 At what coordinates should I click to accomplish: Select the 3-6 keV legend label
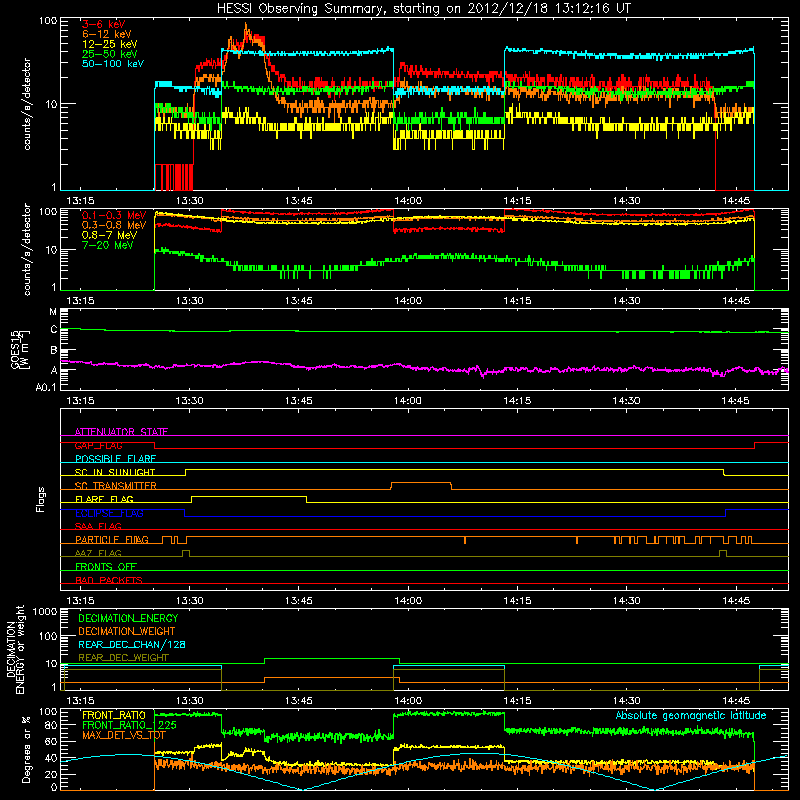pos(104,24)
